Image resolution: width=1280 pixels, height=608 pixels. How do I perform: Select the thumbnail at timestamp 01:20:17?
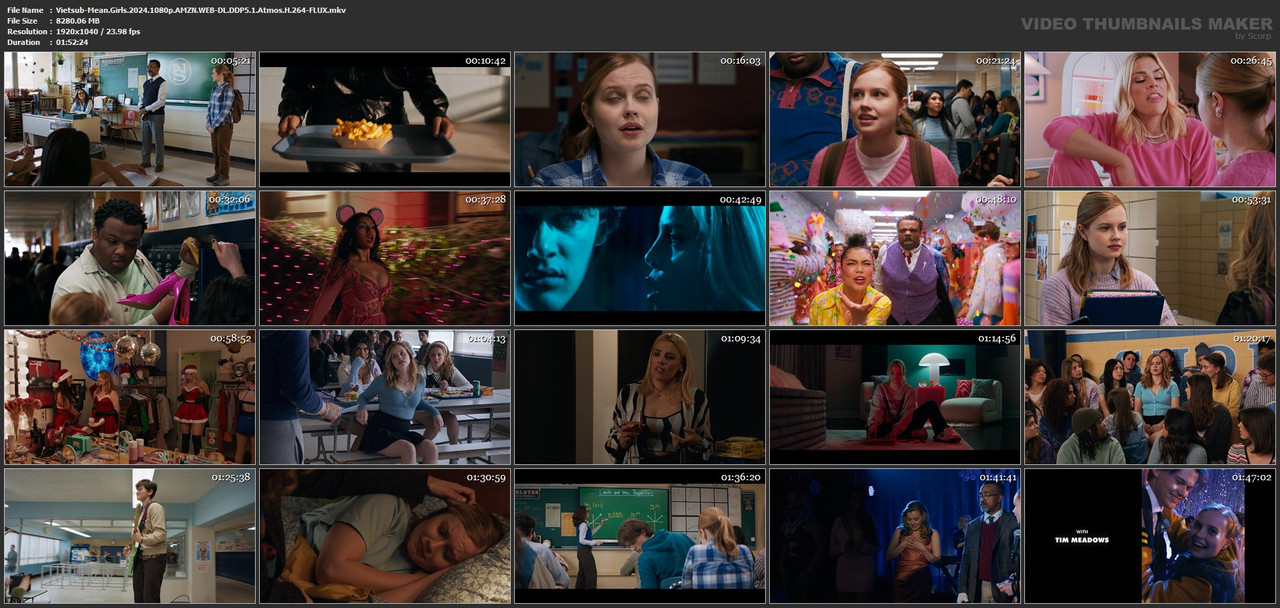point(1150,398)
